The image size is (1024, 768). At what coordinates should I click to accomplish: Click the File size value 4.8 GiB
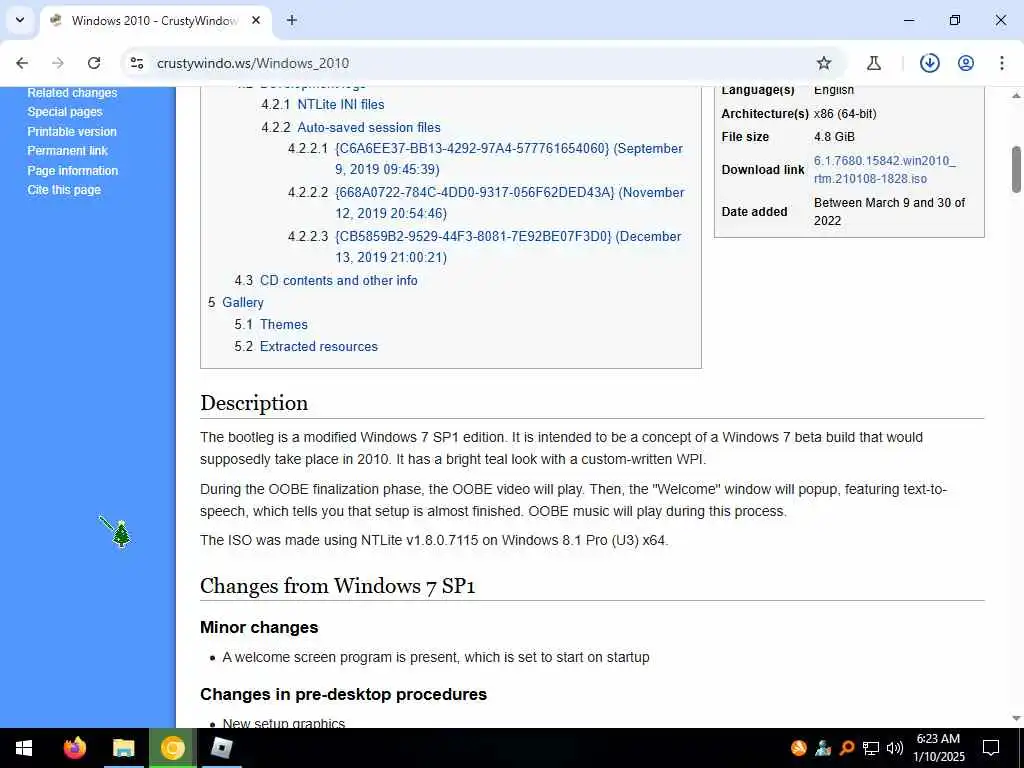(x=834, y=137)
